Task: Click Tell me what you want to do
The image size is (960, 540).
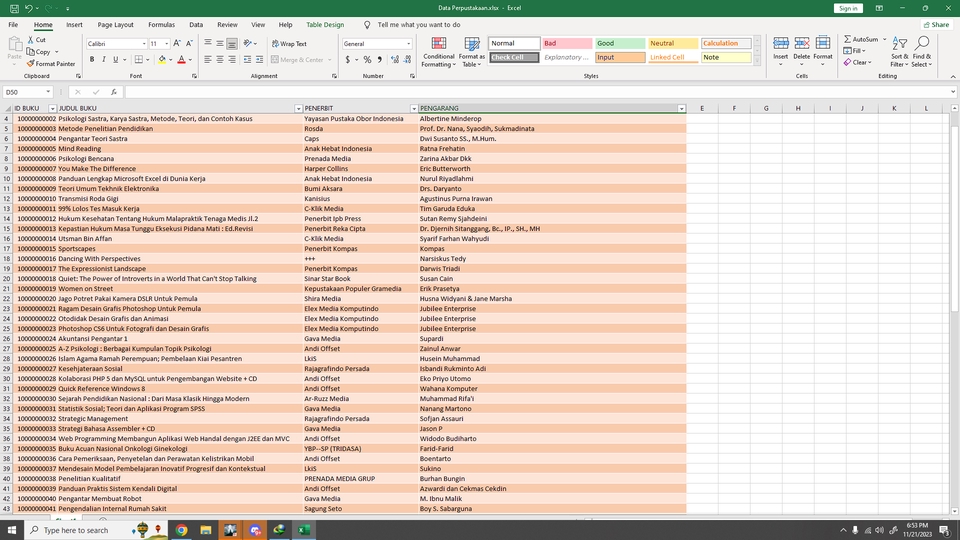Action: pos(419,25)
